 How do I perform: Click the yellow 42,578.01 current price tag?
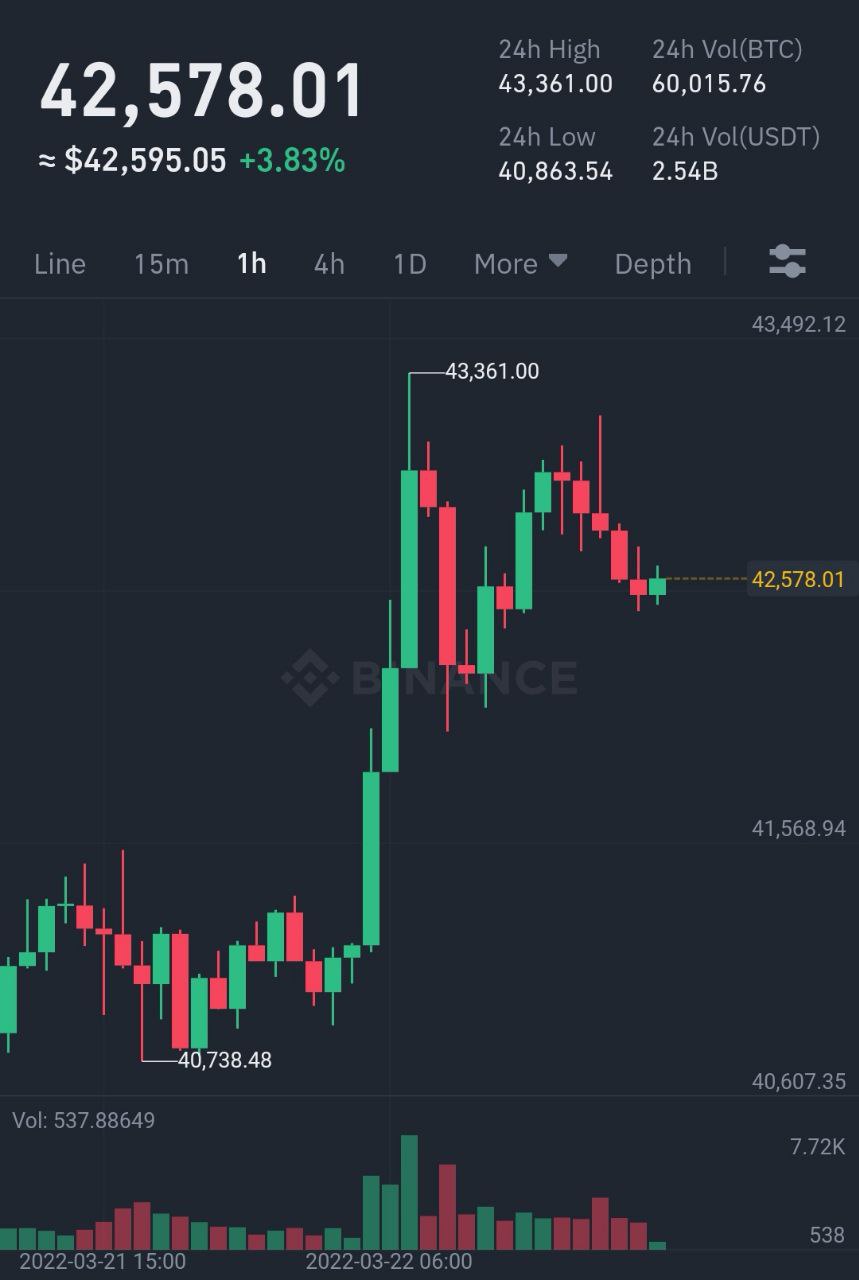[x=798, y=579]
